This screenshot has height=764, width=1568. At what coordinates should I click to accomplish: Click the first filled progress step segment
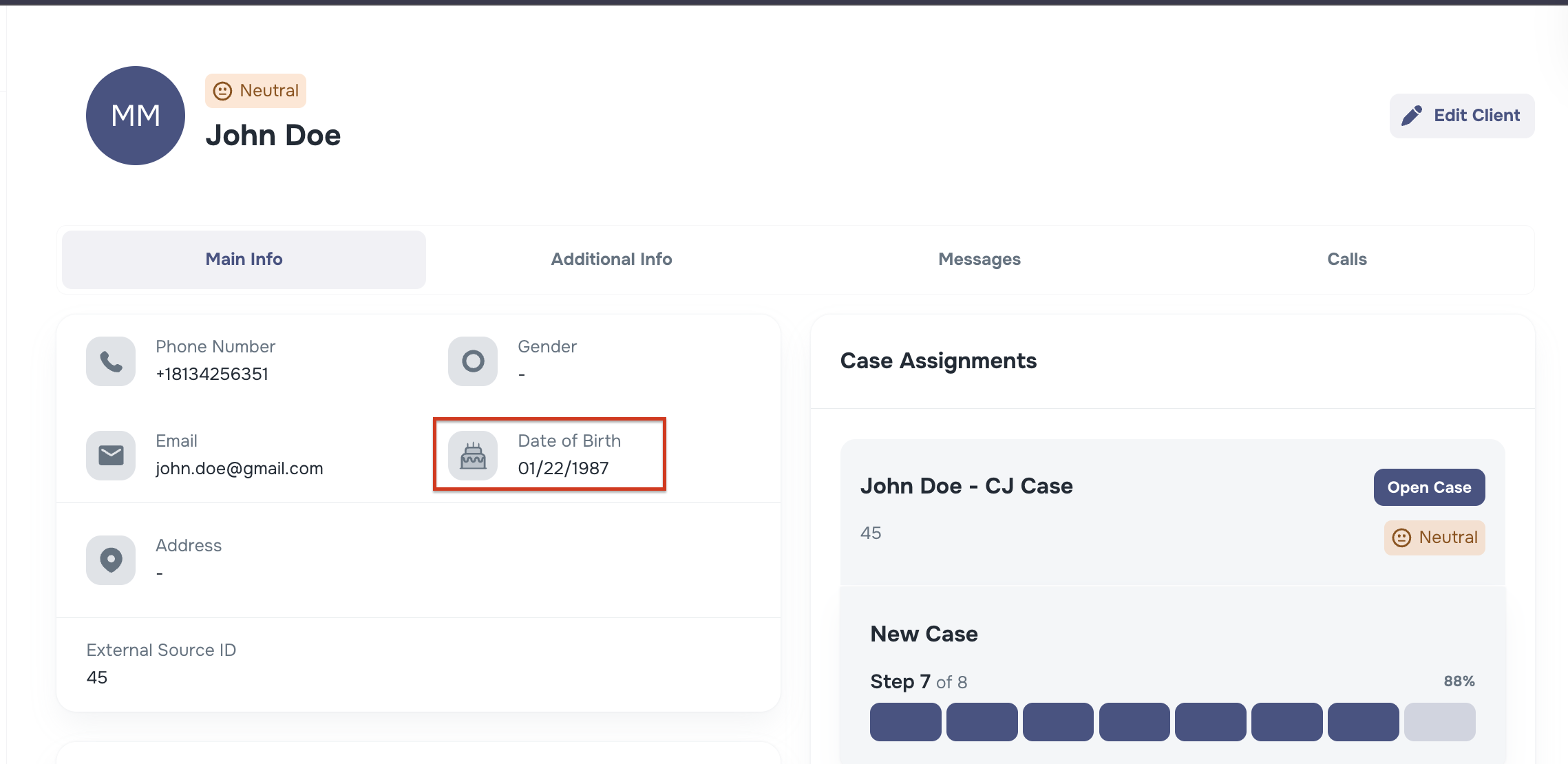905,722
